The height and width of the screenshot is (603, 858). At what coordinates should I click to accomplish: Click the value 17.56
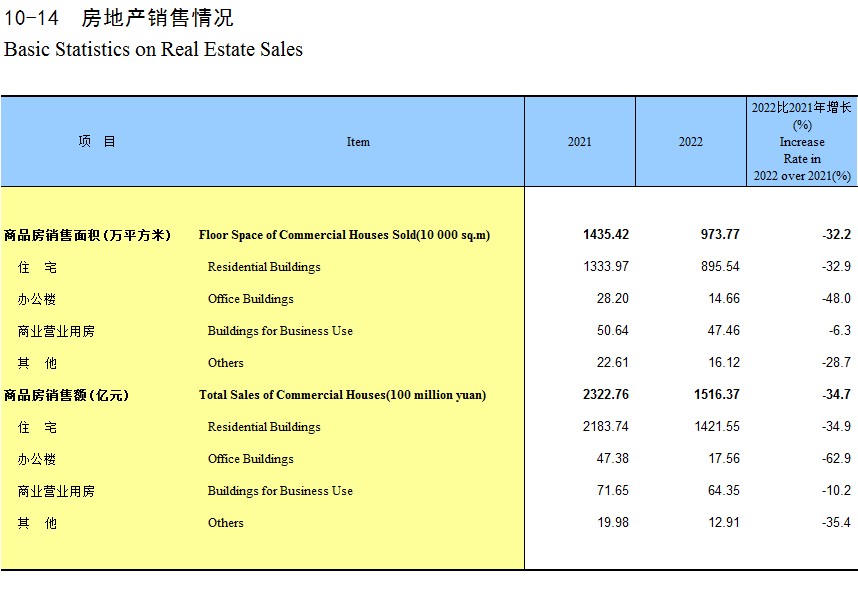click(x=724, y=459)
